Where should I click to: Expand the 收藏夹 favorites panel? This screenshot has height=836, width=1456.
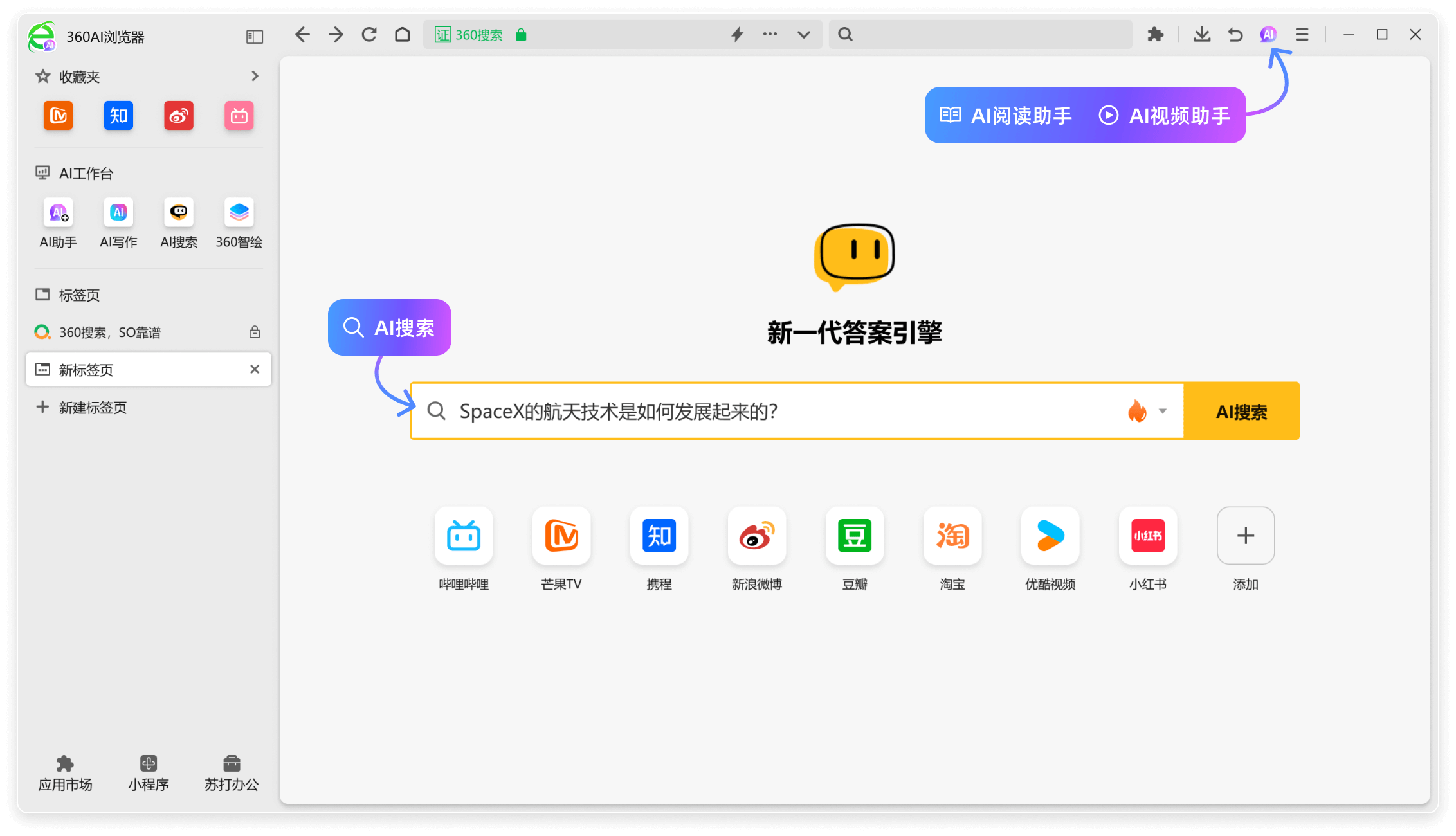pos(255,76)
